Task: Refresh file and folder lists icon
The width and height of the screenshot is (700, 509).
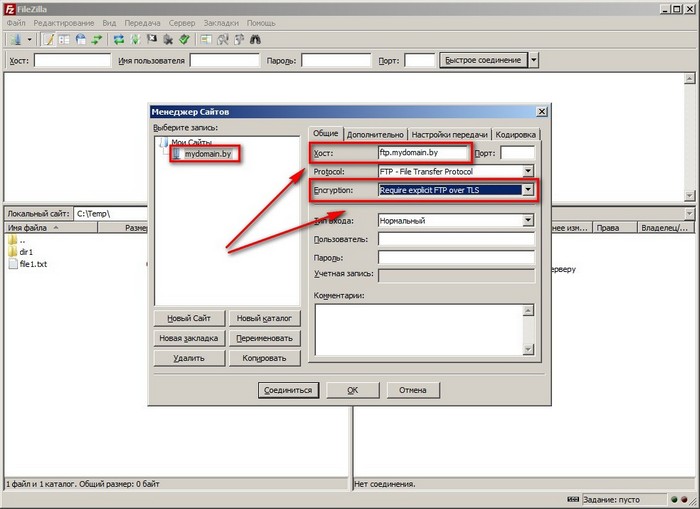Action: pyautogui.click(x=119, y=40)
